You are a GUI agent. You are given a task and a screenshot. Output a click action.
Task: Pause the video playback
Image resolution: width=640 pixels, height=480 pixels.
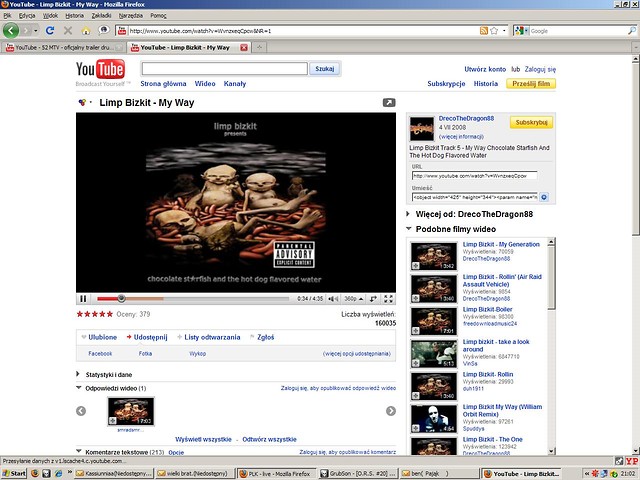pos(83,299)
